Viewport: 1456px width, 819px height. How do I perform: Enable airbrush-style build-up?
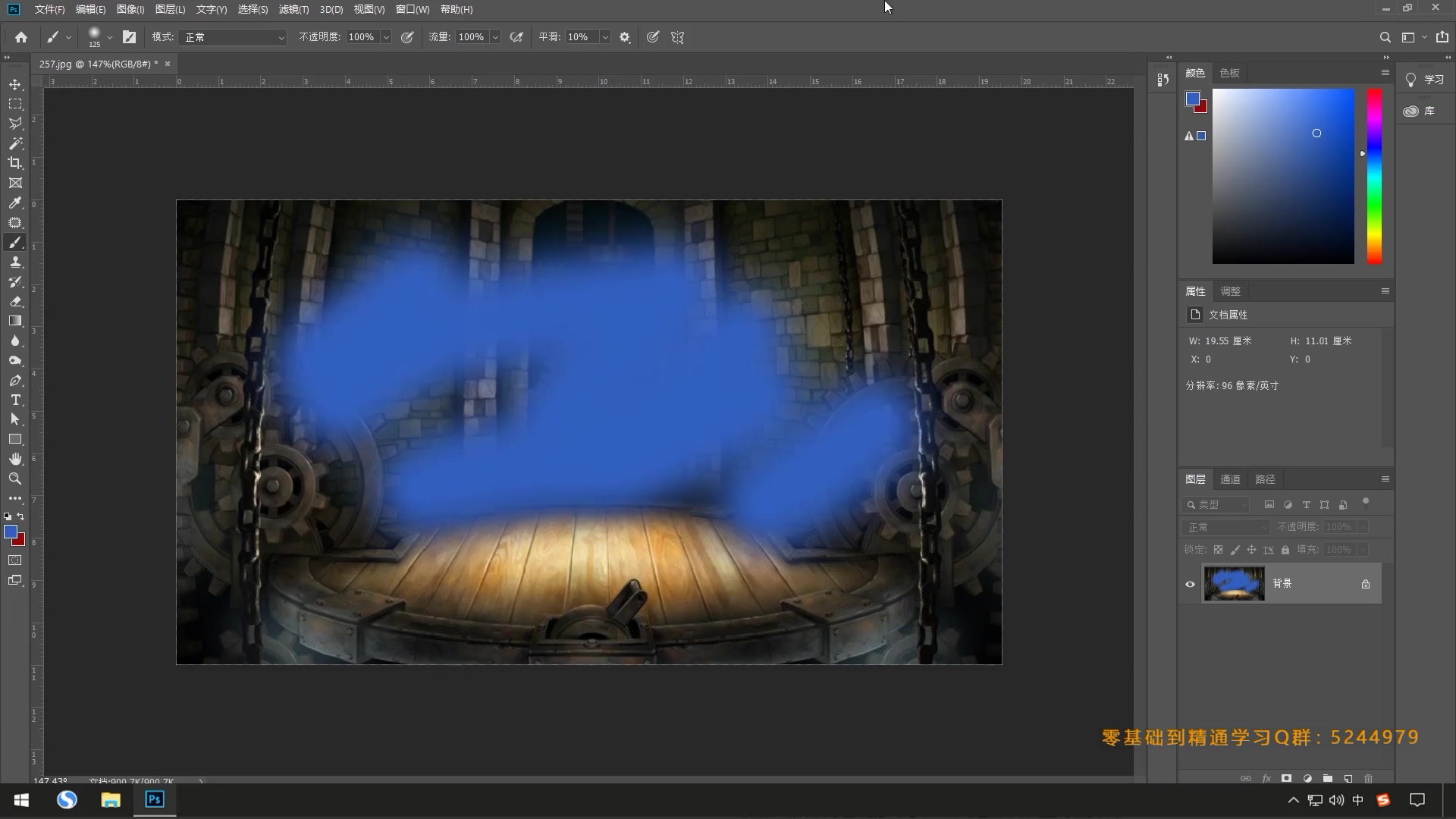click(516, 37)
